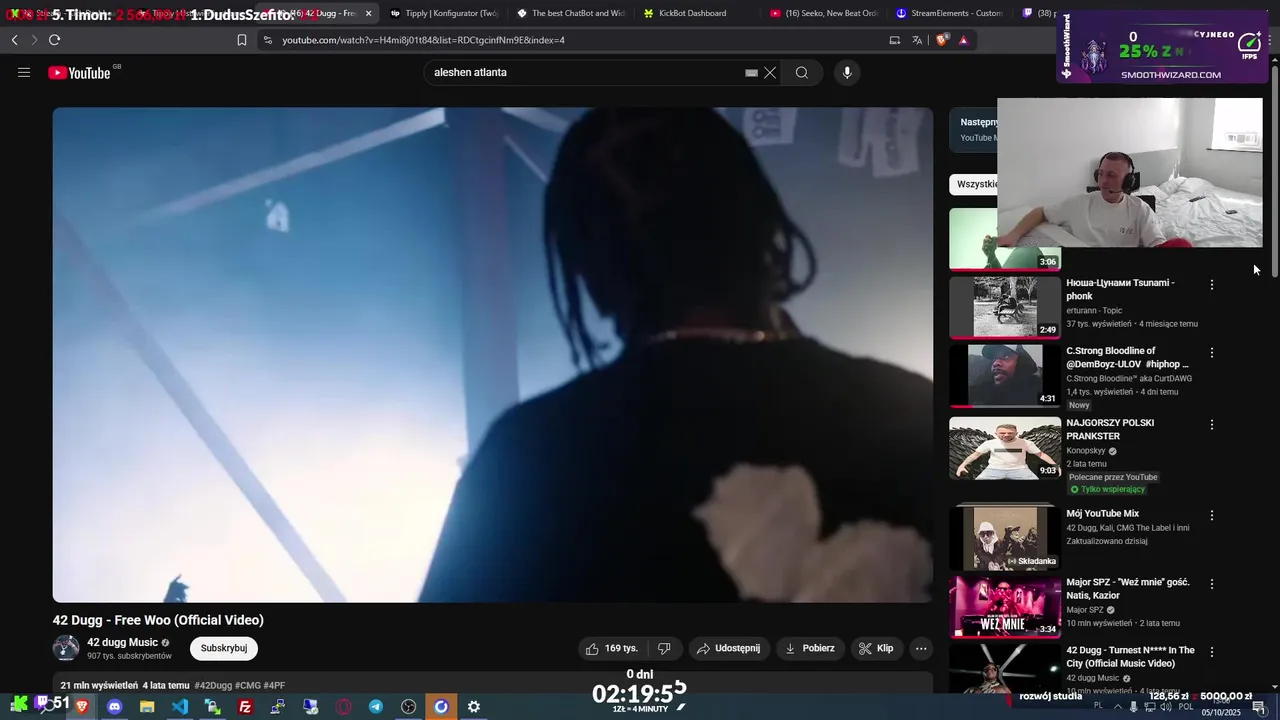
Task: Switch to Tipply Konfigurator tab
Action: tap(444, 13)
